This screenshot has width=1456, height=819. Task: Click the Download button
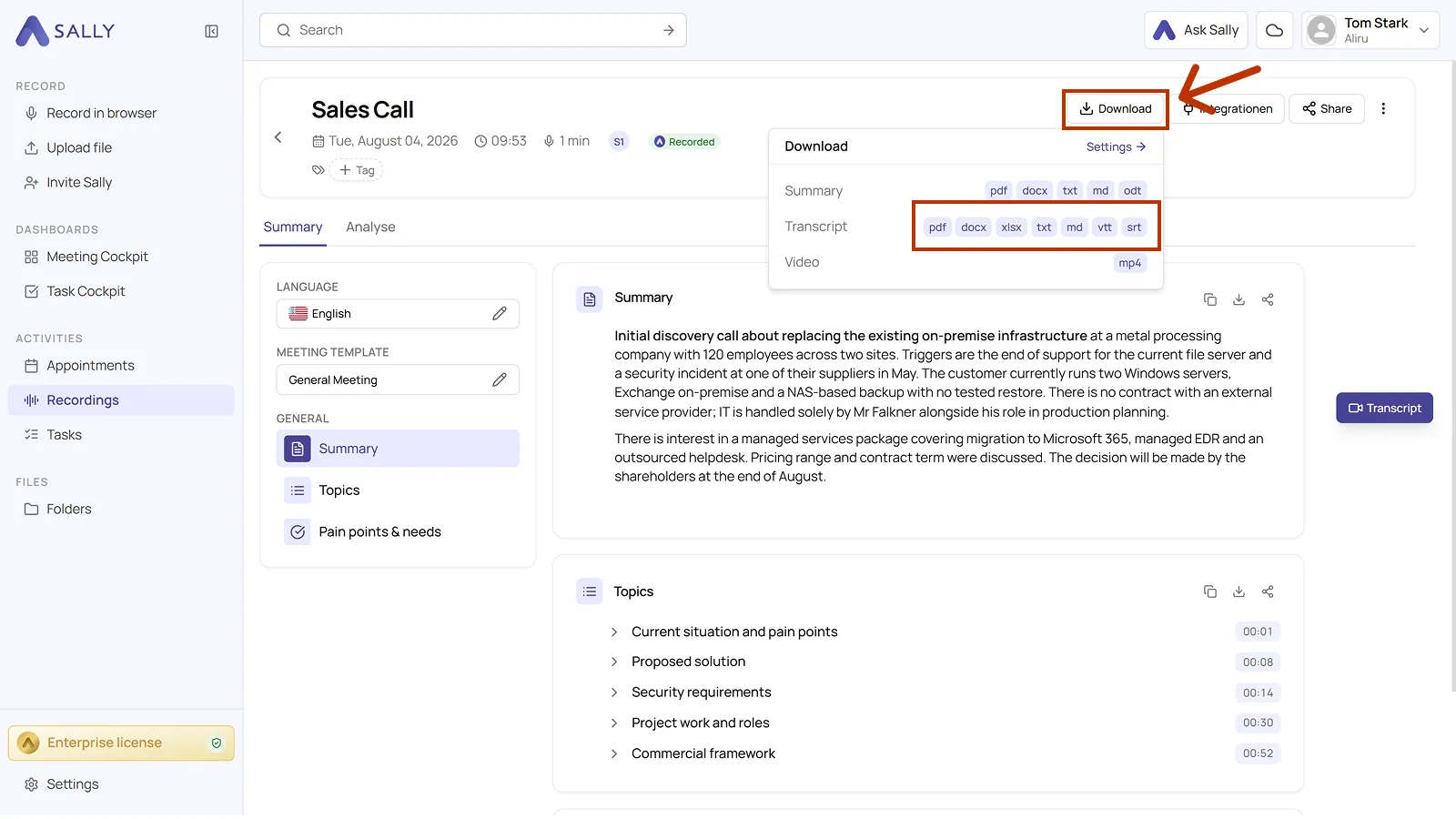tap(1116, 109)
